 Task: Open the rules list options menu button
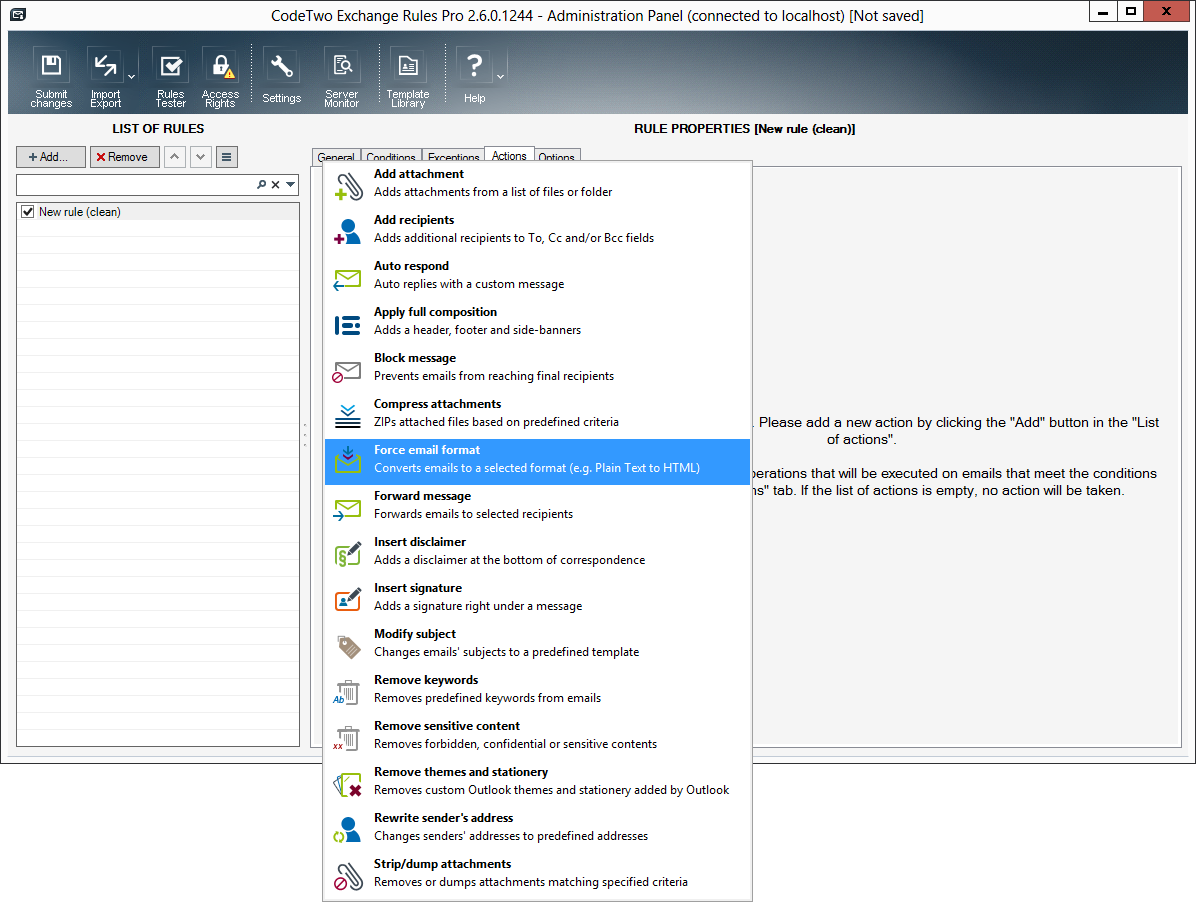coord(227,157)
